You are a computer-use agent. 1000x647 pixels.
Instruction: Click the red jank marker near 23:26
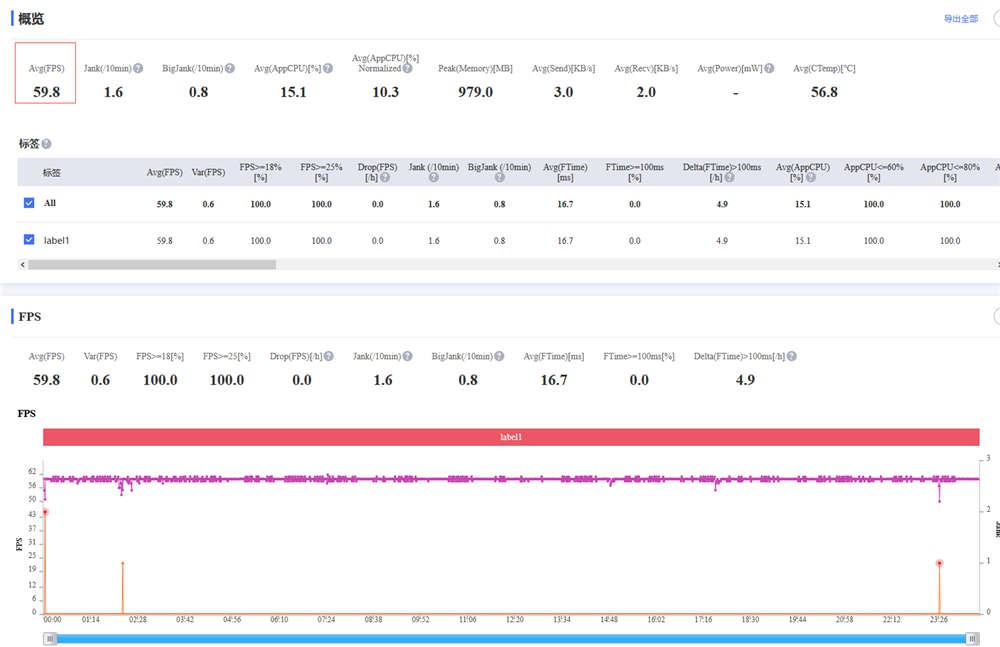939,563
